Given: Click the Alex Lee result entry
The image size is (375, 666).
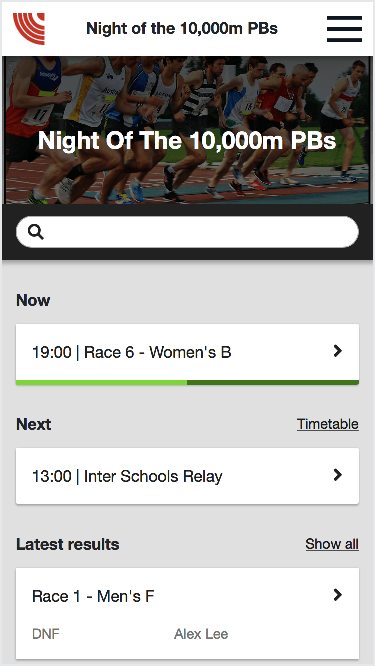Looking at the screenshot, I should [x=201, y=635].
